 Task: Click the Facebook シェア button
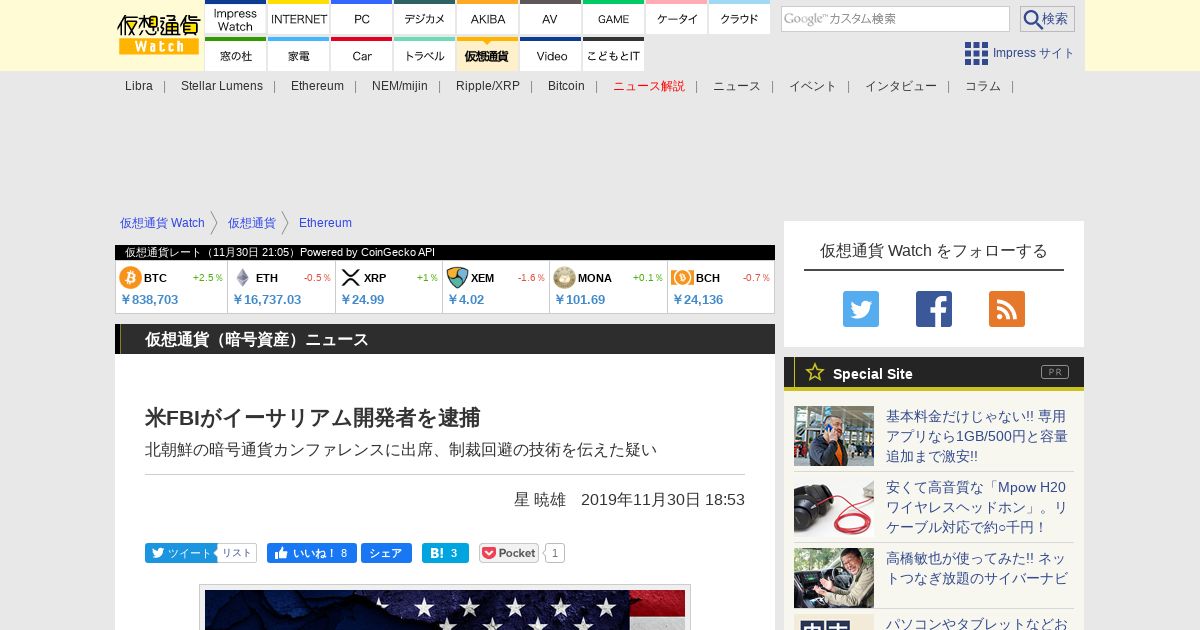click(x=386, y=553)
